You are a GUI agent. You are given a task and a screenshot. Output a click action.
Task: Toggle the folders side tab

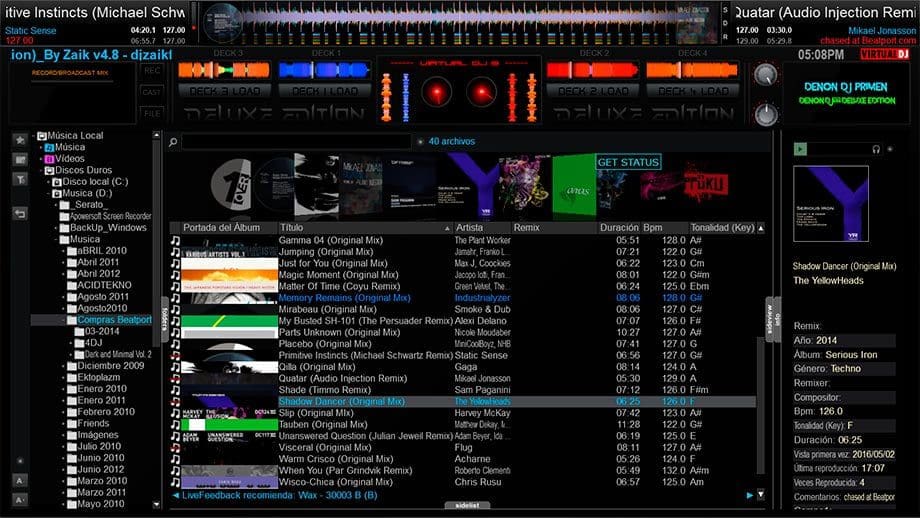[x=164, y=319]
